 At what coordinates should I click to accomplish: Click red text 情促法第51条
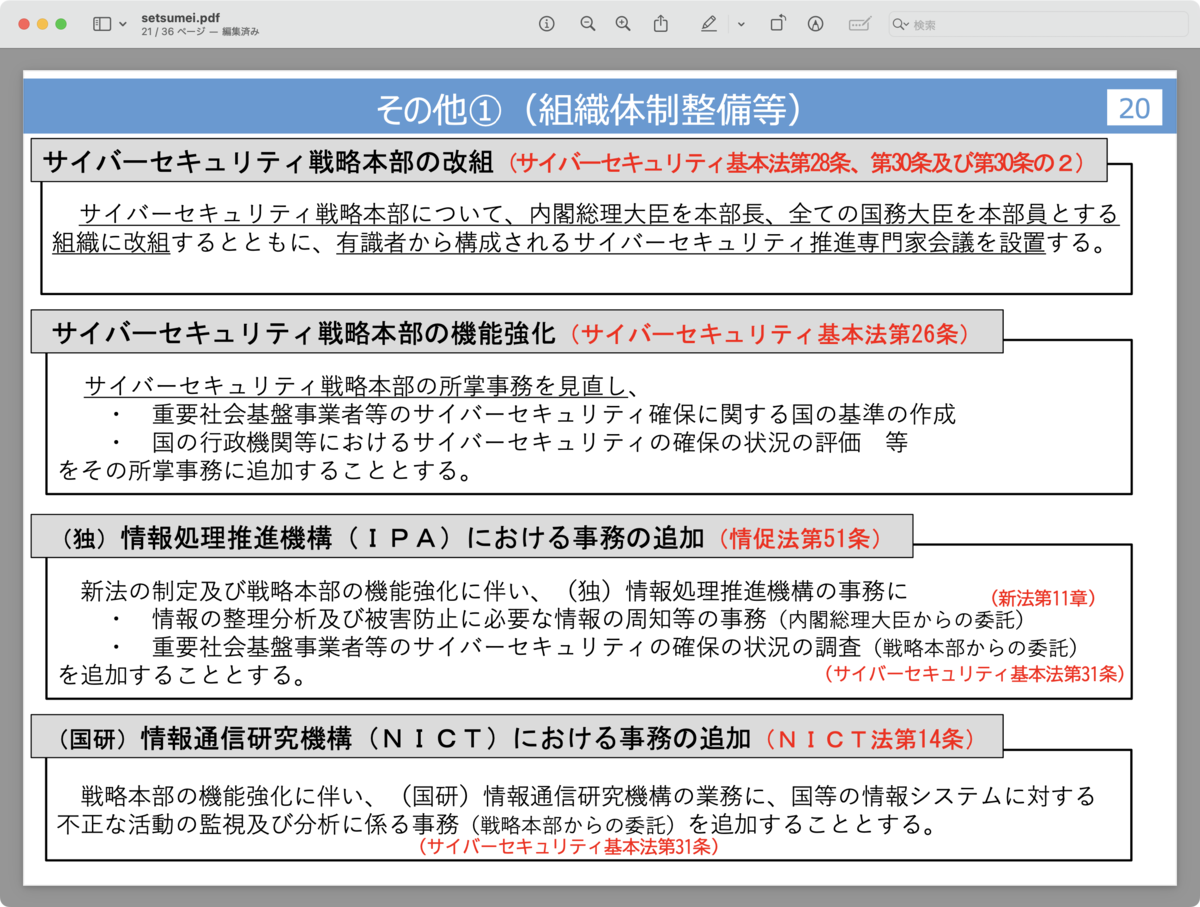coord(799,538)
